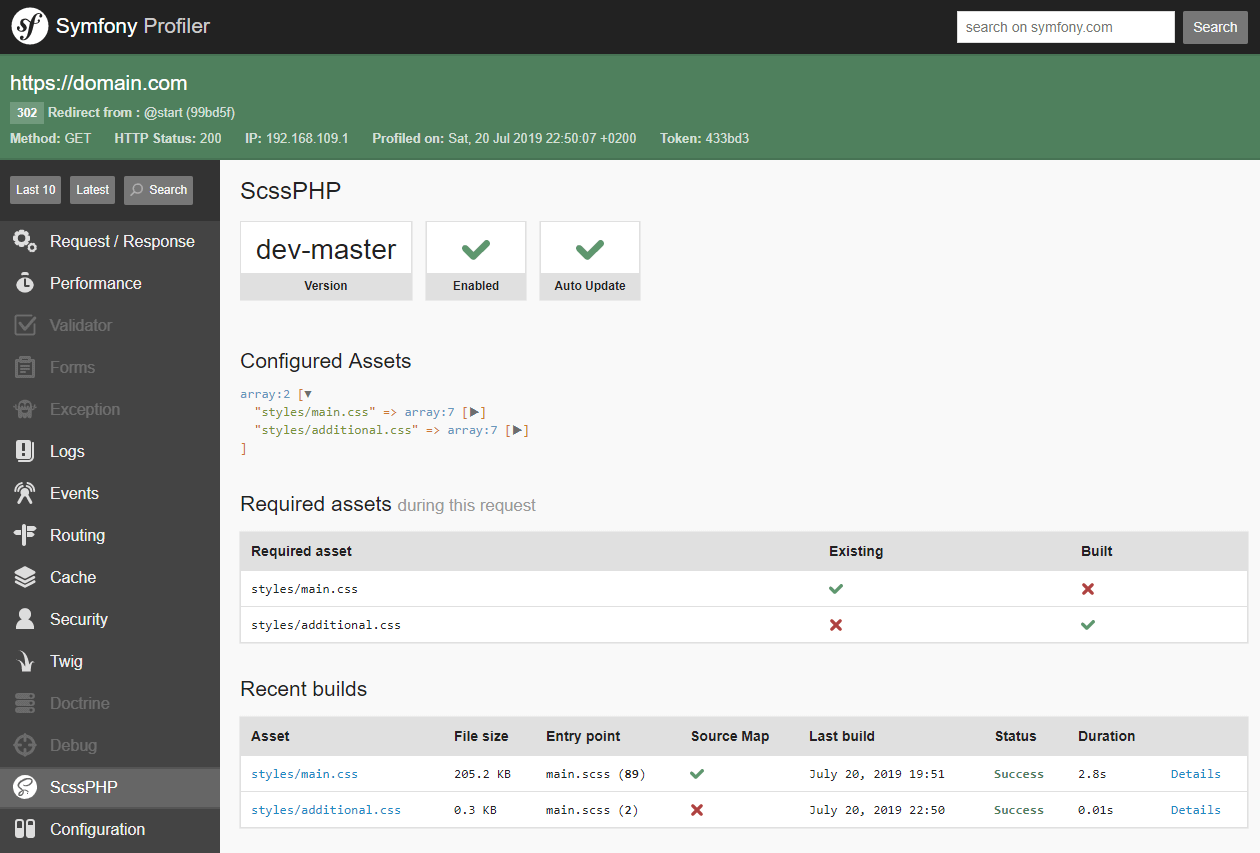1260x853 pixels.
Task: Click the Events antenna icon
Action: click(25, 493)
